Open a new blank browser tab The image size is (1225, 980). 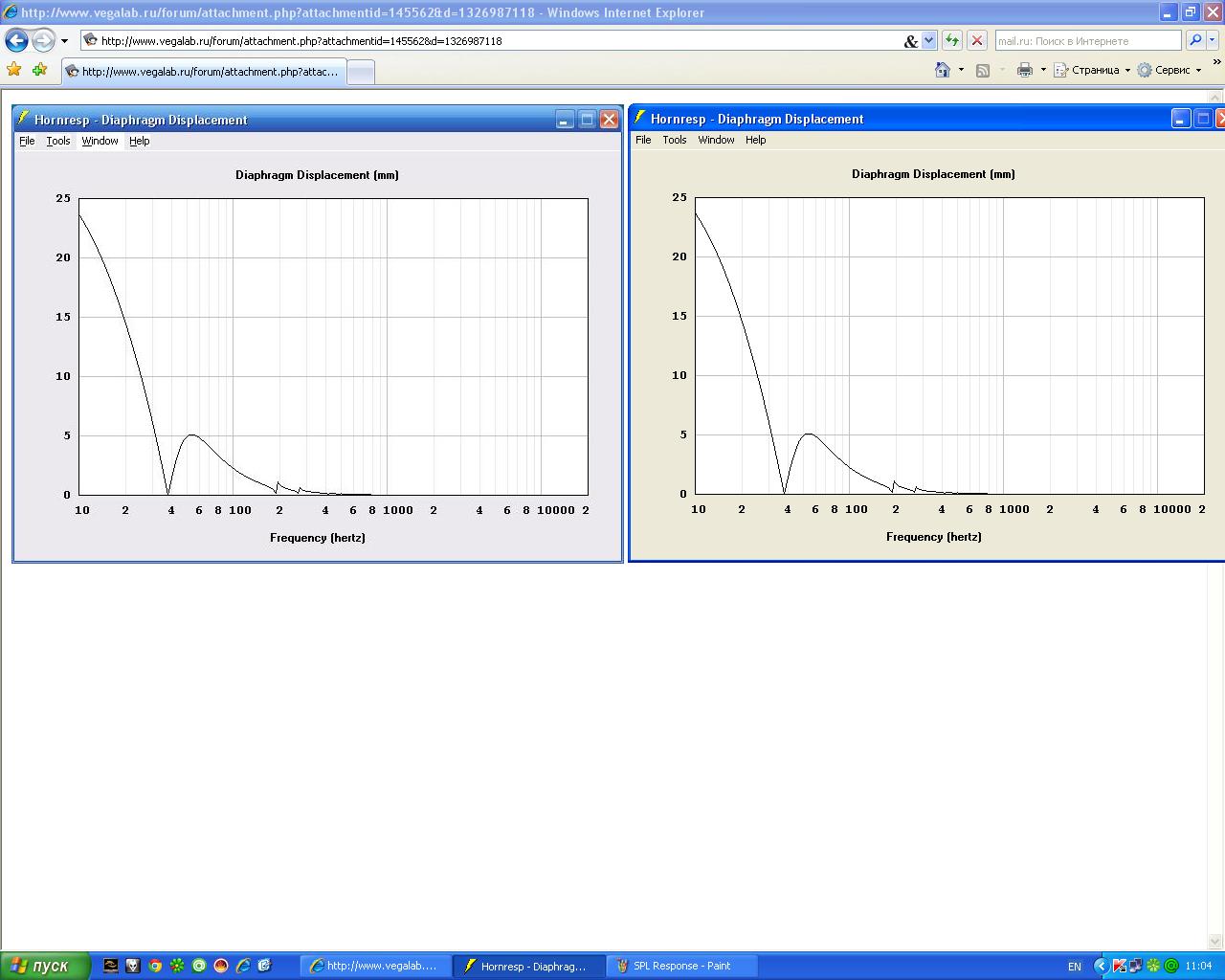coord(360,73)
